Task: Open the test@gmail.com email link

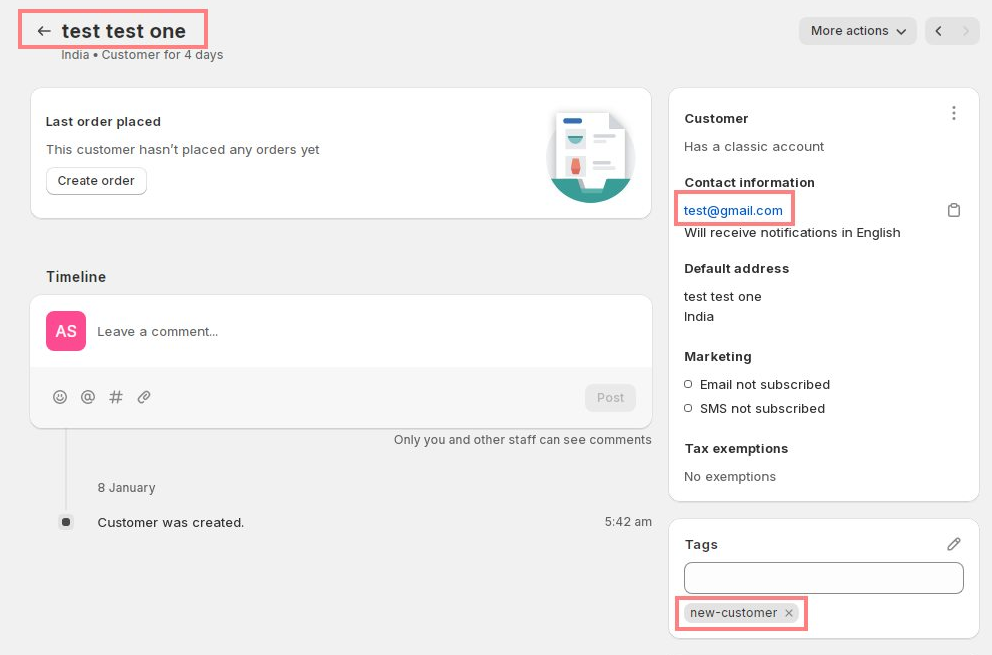Action: (733, 210)
